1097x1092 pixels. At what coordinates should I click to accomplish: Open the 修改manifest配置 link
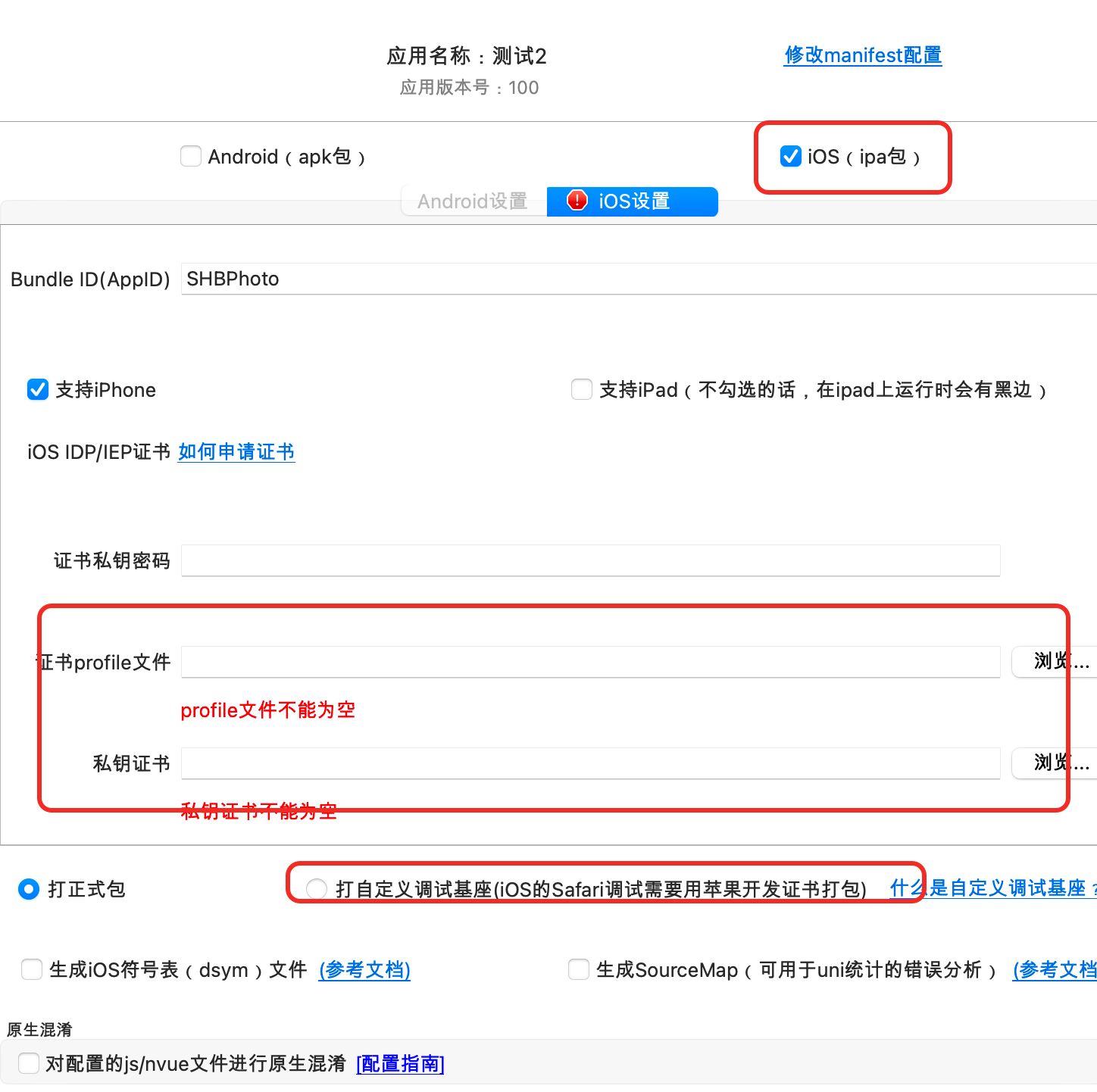click(863, 55)
